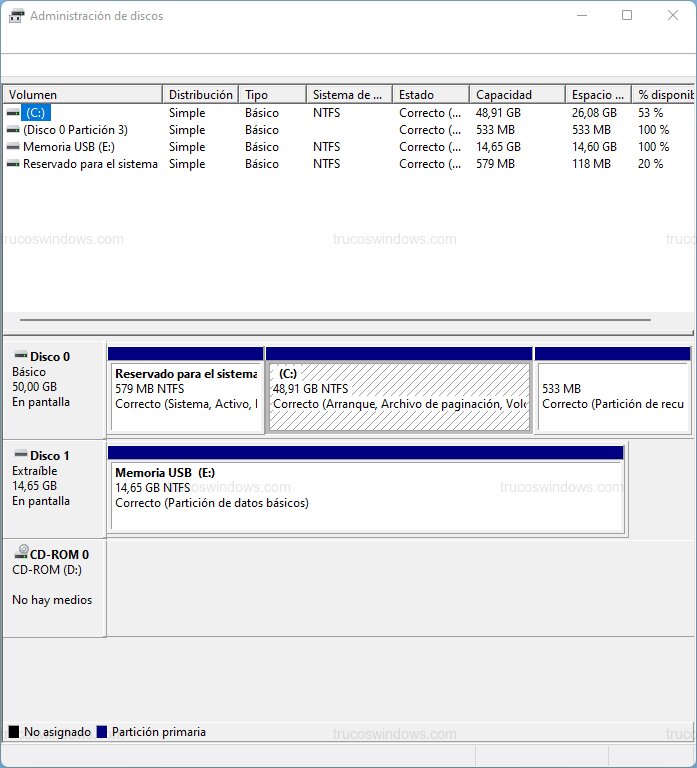Image resolution: width=697 pixels, height=768 pixels.
Task: Sort the list by the Volumen column header
Action: click(x=82, y=95)
